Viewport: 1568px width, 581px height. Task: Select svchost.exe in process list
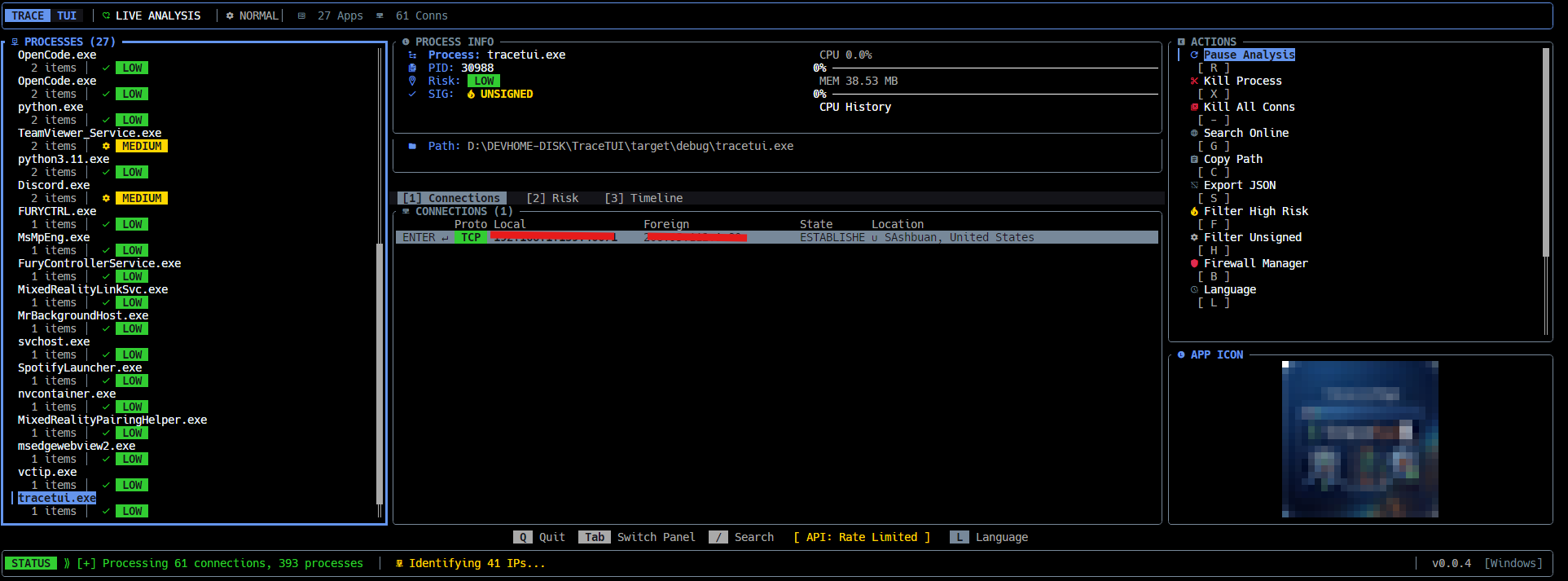(x=54, y=341)
